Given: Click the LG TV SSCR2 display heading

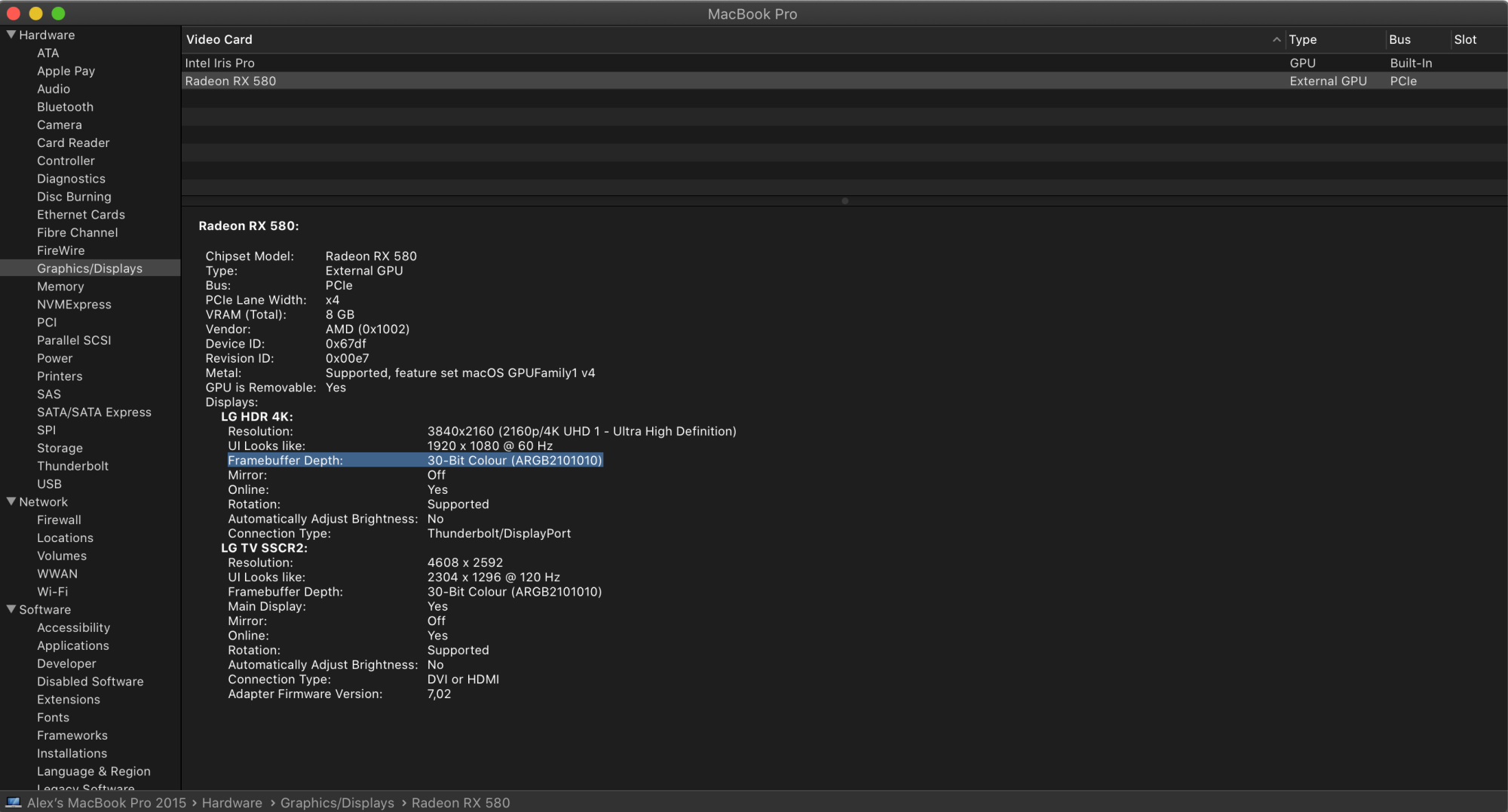Looking at the screenshot, I should (265, 548).
